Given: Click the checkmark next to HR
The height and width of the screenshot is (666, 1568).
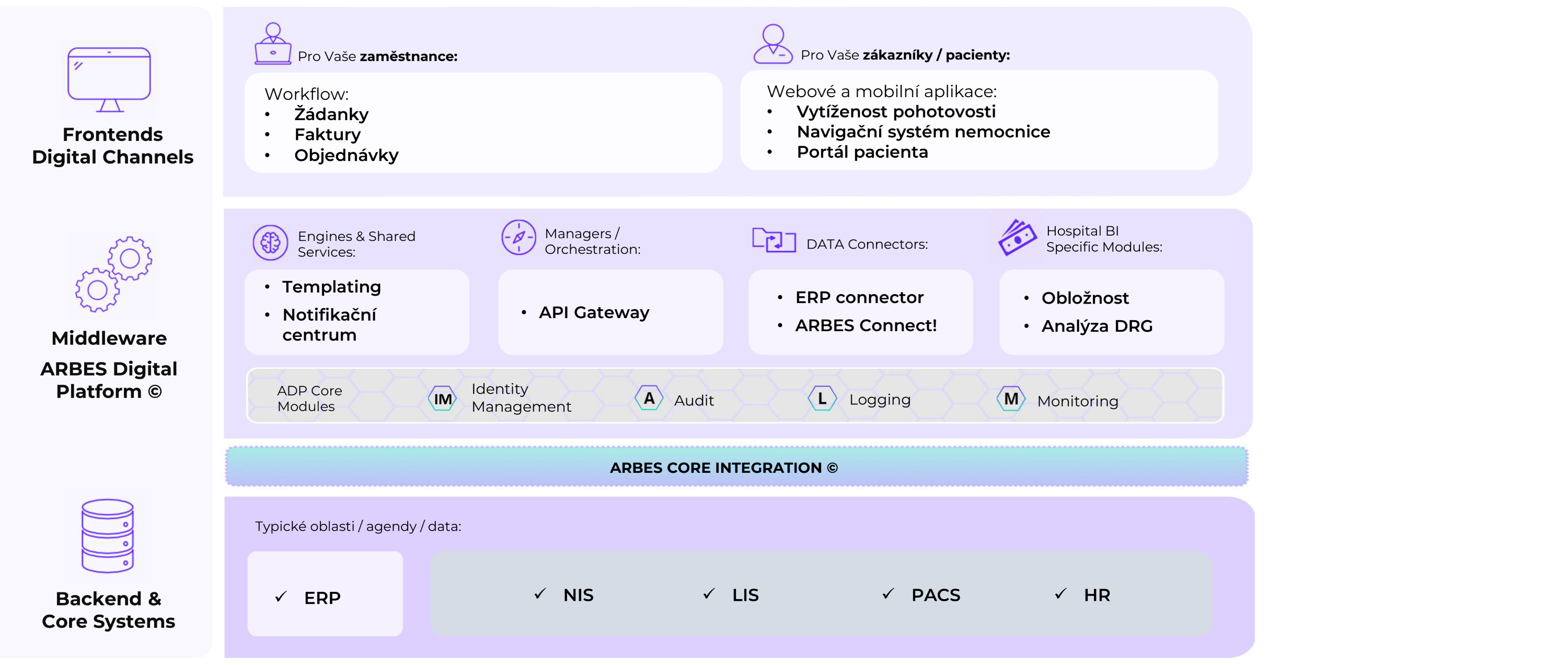Looking at the screenshot, I should click(x=1060, y=593).
